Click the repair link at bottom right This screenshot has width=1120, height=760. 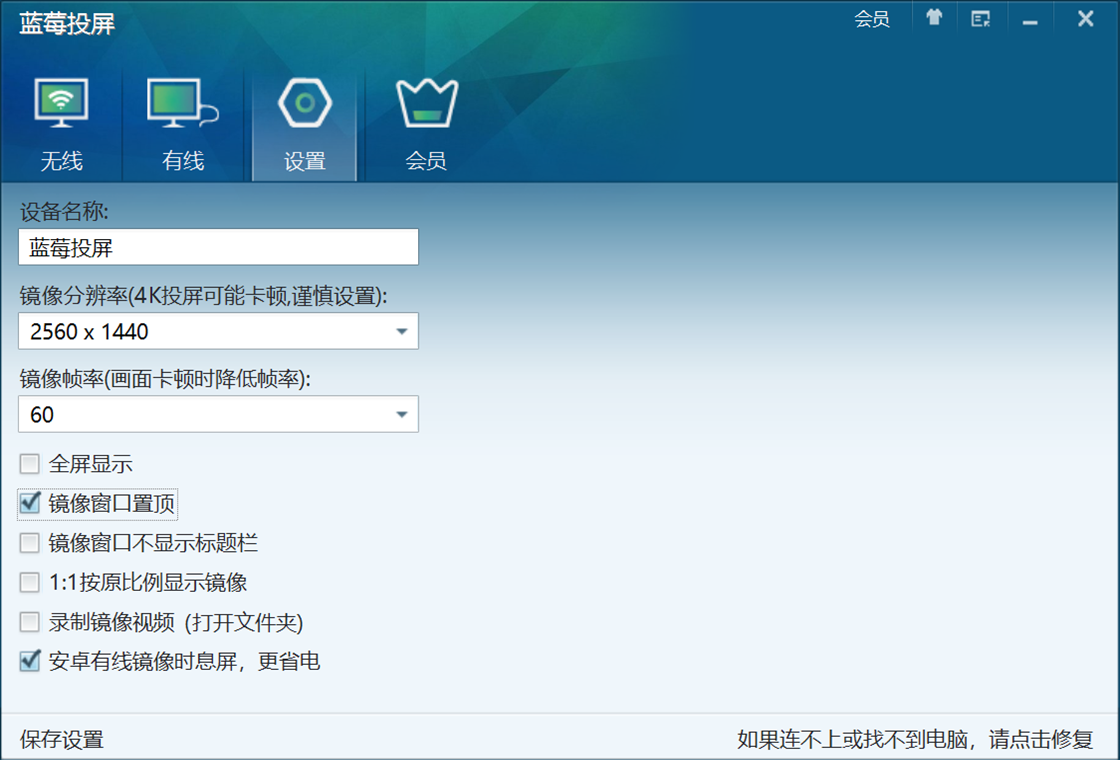pos(915,740)
